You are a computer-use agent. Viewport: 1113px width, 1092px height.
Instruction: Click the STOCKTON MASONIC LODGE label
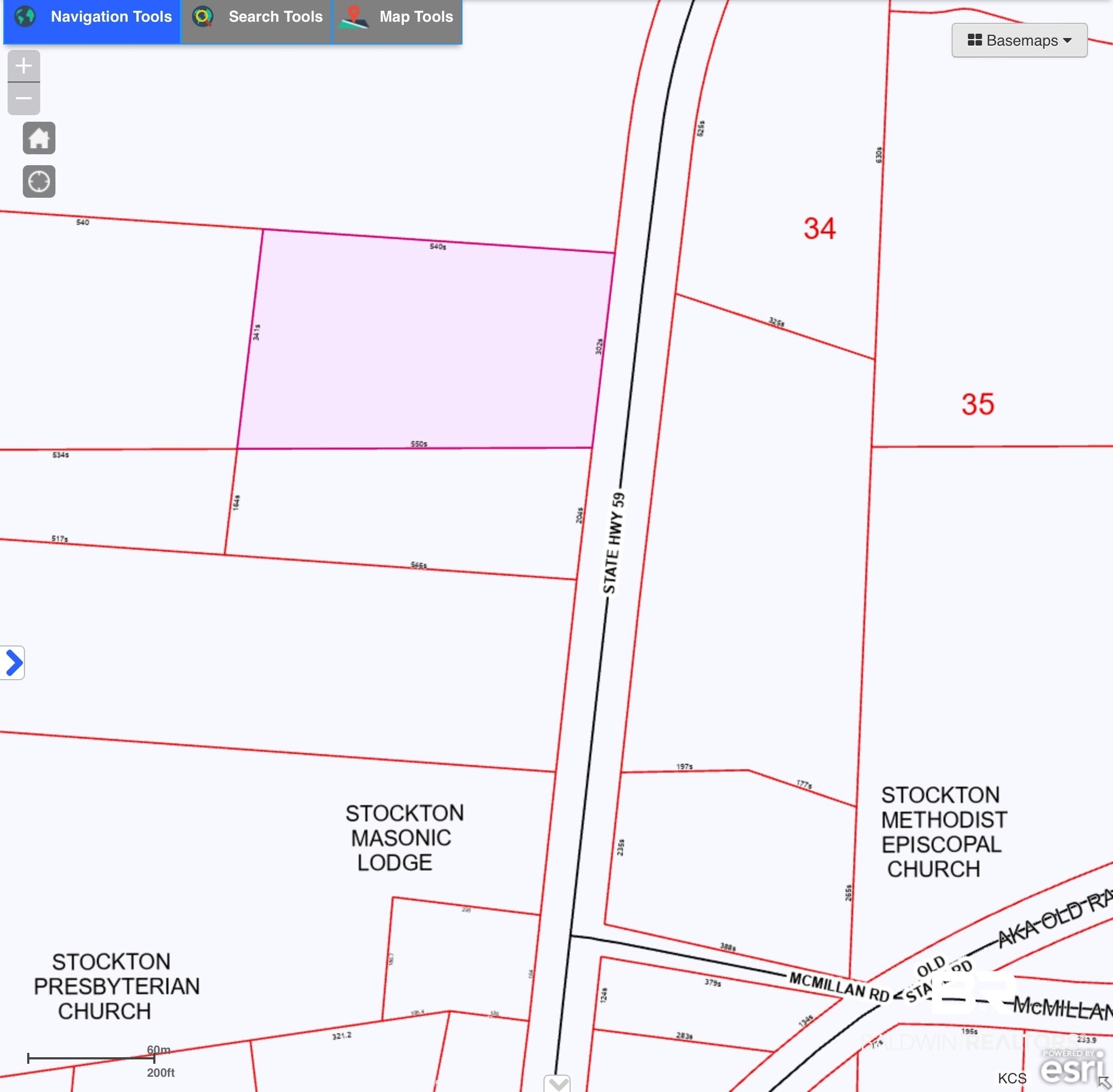point(404,838)
